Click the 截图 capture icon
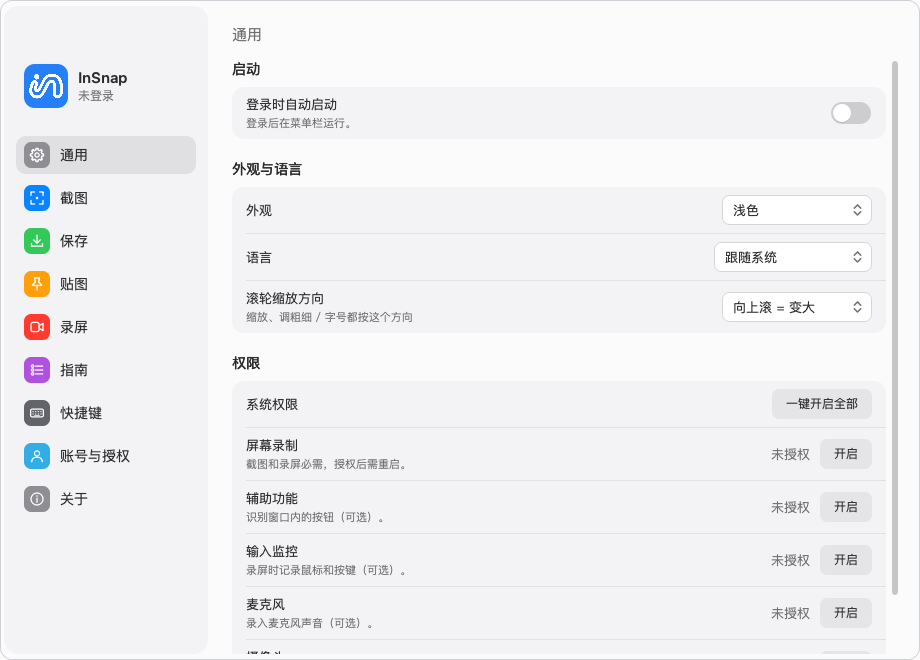The image size is (920, 660). (37, 198)
